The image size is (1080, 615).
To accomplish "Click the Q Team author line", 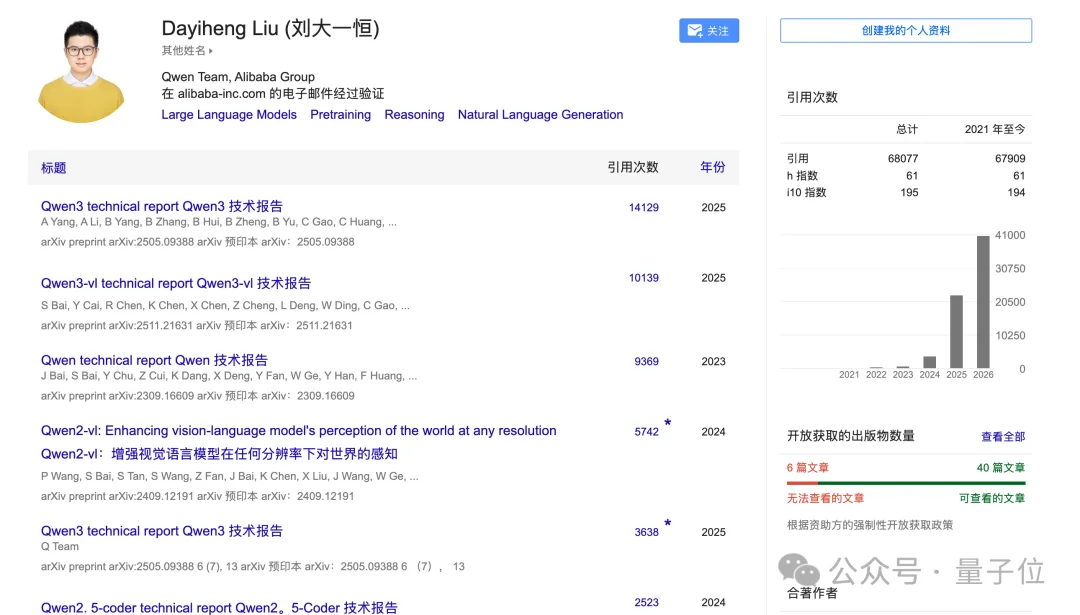I will [x=60, y=546].
